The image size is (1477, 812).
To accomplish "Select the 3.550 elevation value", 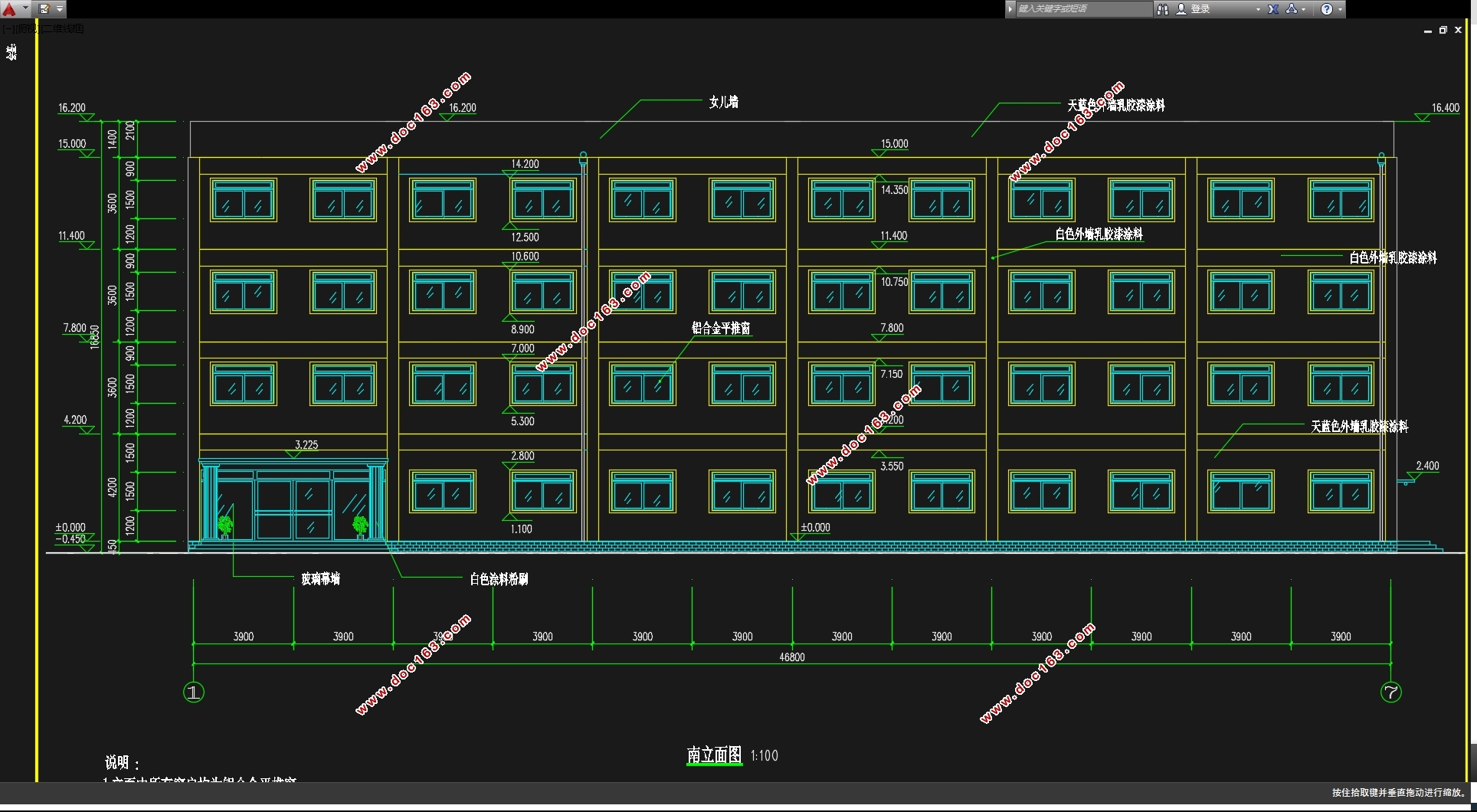I will click(892, 466).
